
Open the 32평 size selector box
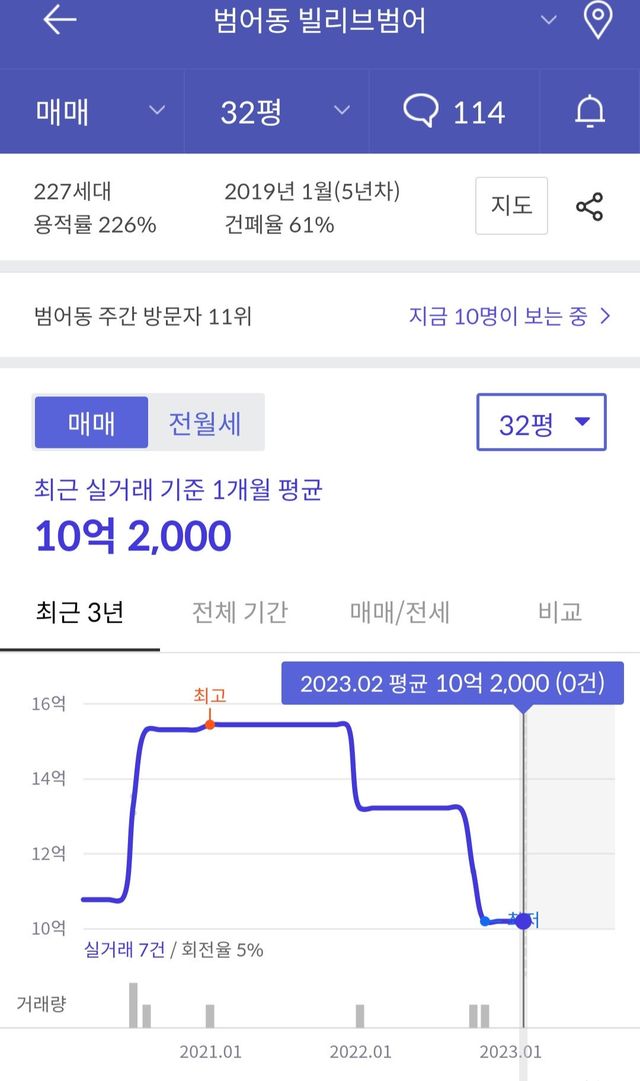541,423
